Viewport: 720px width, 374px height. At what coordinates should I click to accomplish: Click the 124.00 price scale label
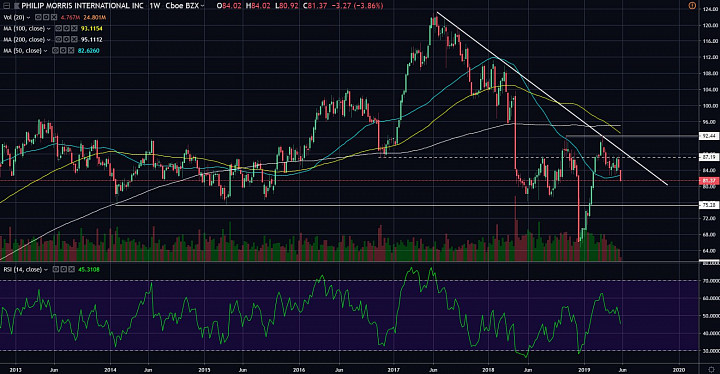pyautogui.click(x=710, y=8)
